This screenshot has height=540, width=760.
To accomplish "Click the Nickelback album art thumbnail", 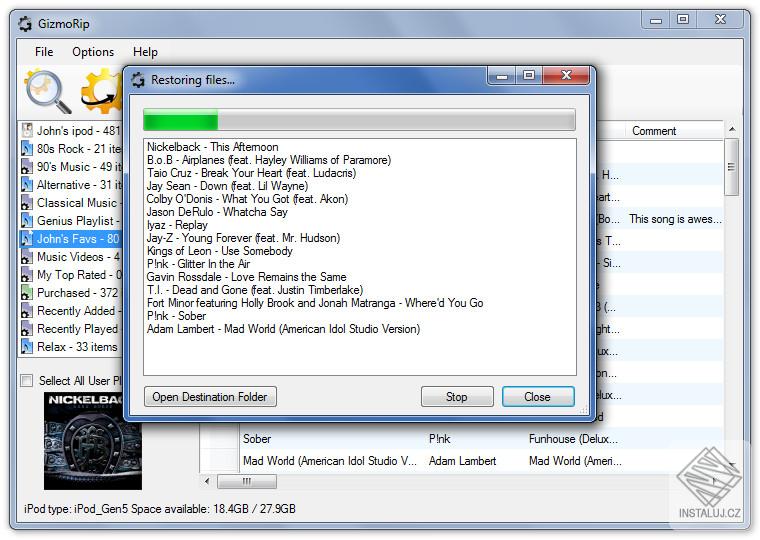I will point(93,441).
